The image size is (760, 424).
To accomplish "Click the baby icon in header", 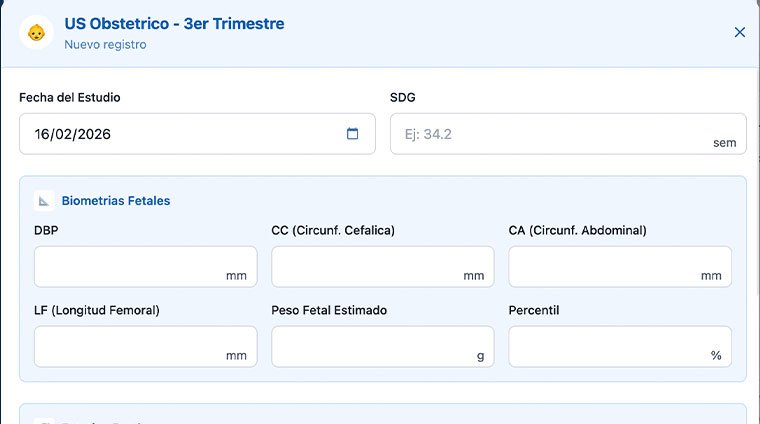I will tap(37, 33).
